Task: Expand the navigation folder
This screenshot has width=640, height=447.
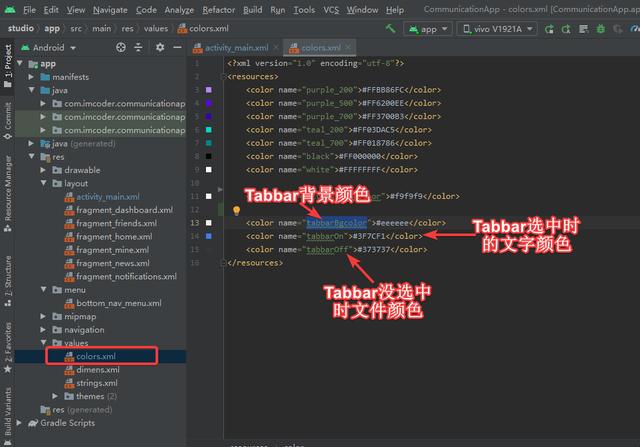Action: click(43, 329)
